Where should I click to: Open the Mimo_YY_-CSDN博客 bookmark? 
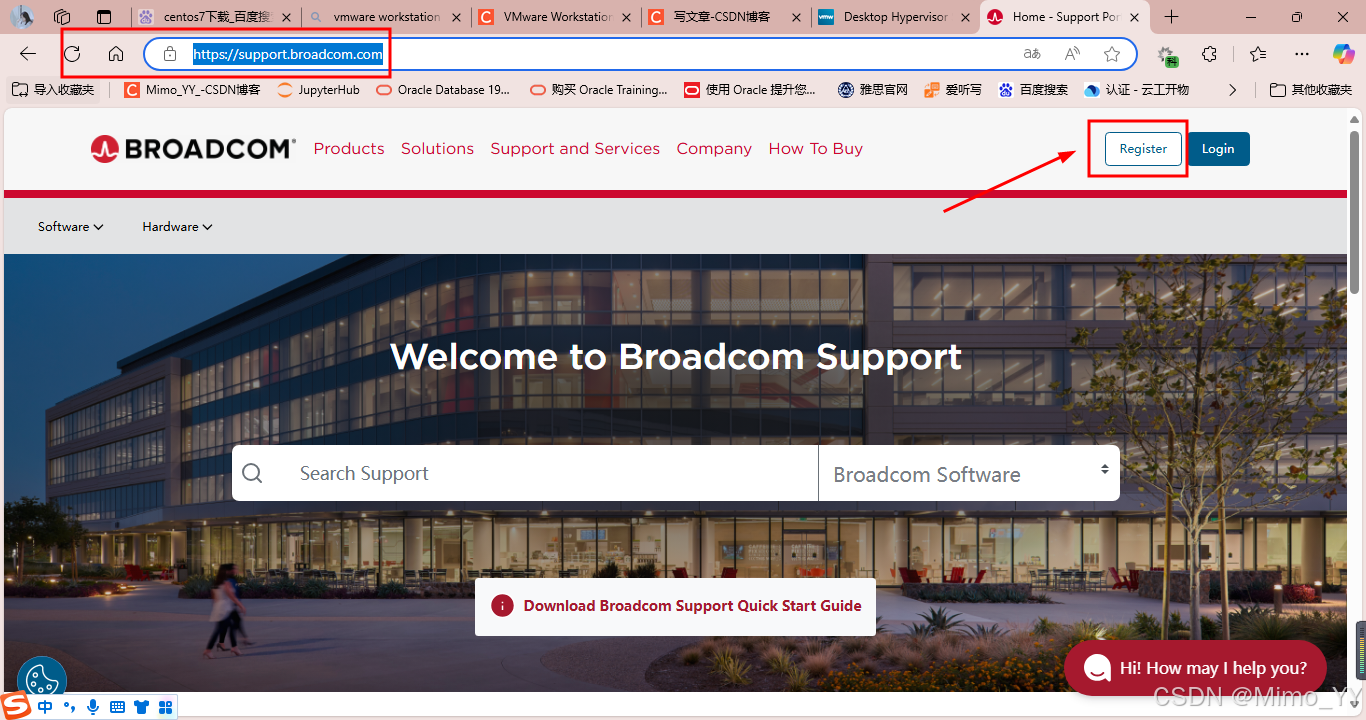click(x=192, y=90)
